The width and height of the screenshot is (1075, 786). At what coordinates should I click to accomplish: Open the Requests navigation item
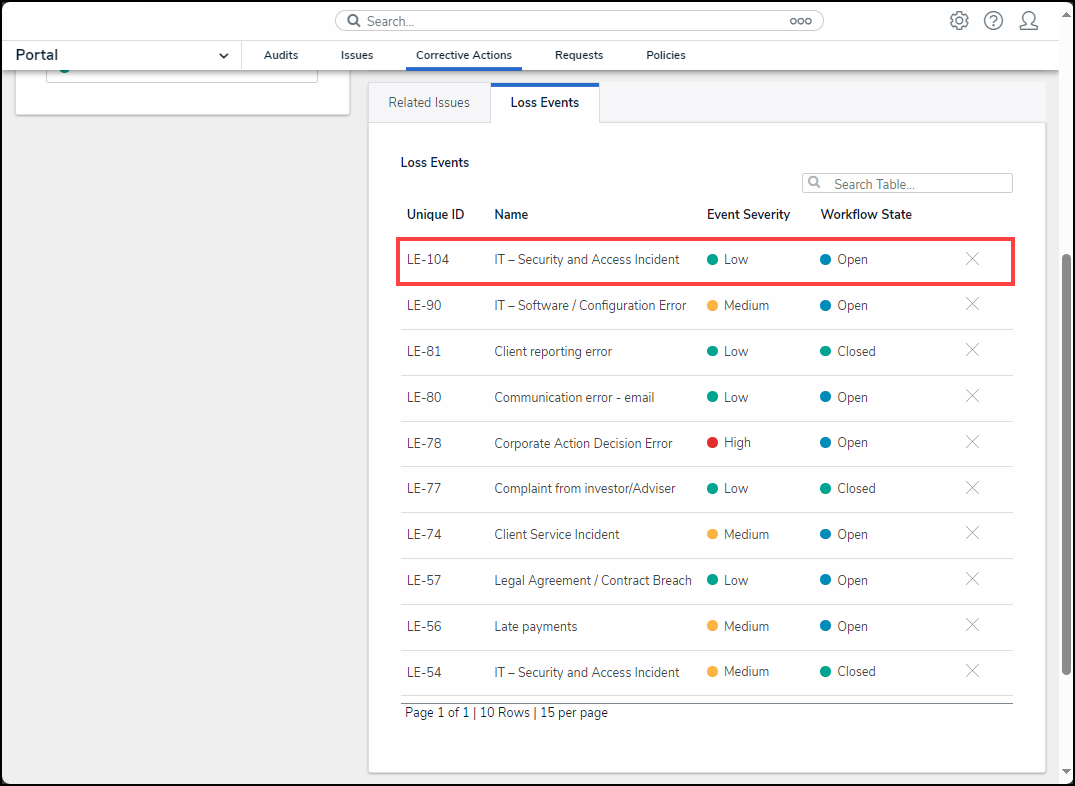click(579, 56)
